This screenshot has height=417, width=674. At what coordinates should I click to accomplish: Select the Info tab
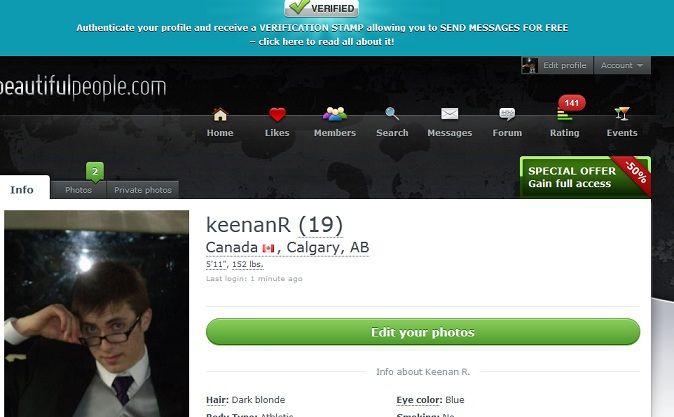pyautogui.click(x=22, y=190)
